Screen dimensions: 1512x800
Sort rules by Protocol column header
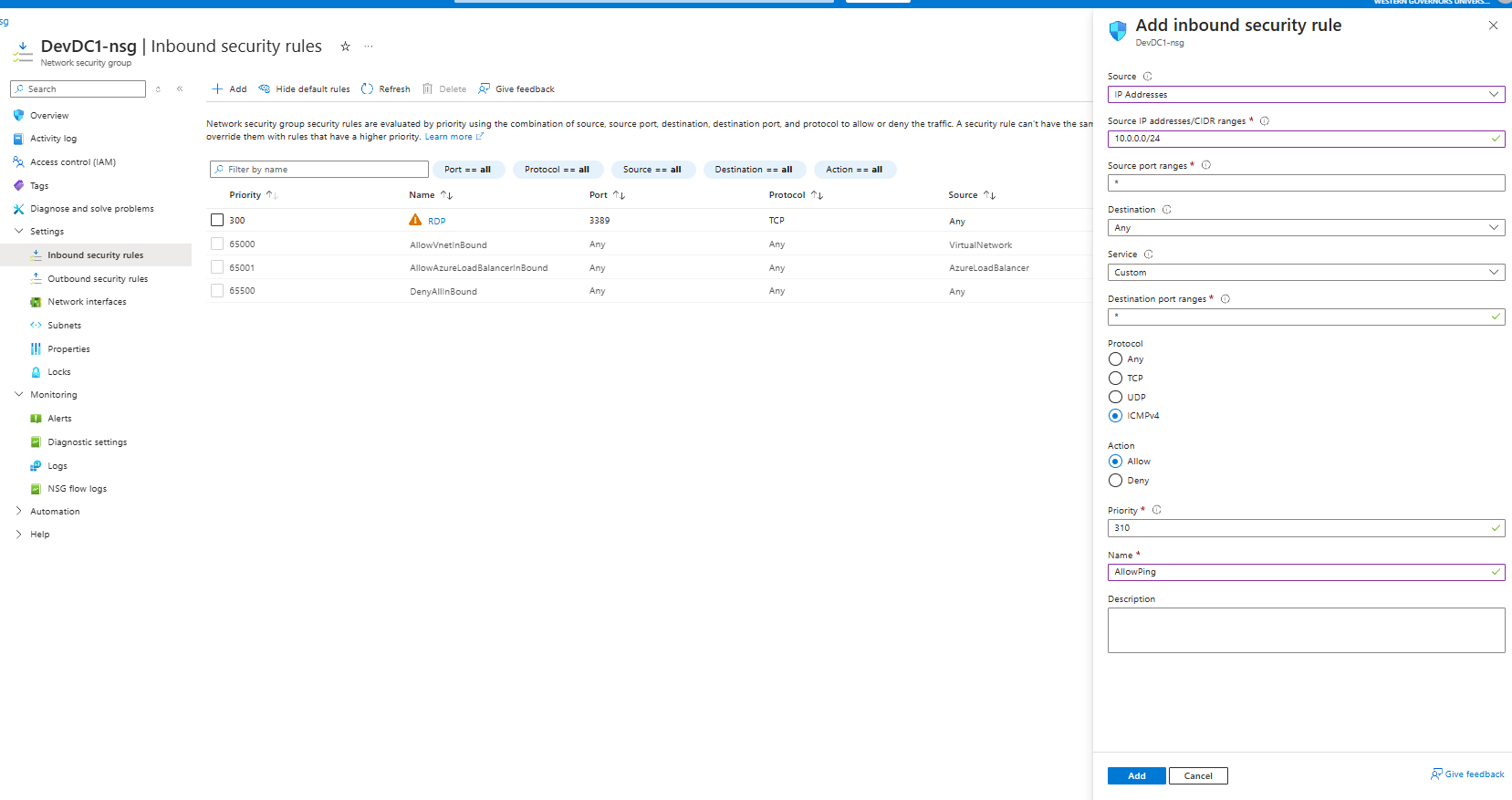click(796, 195)
